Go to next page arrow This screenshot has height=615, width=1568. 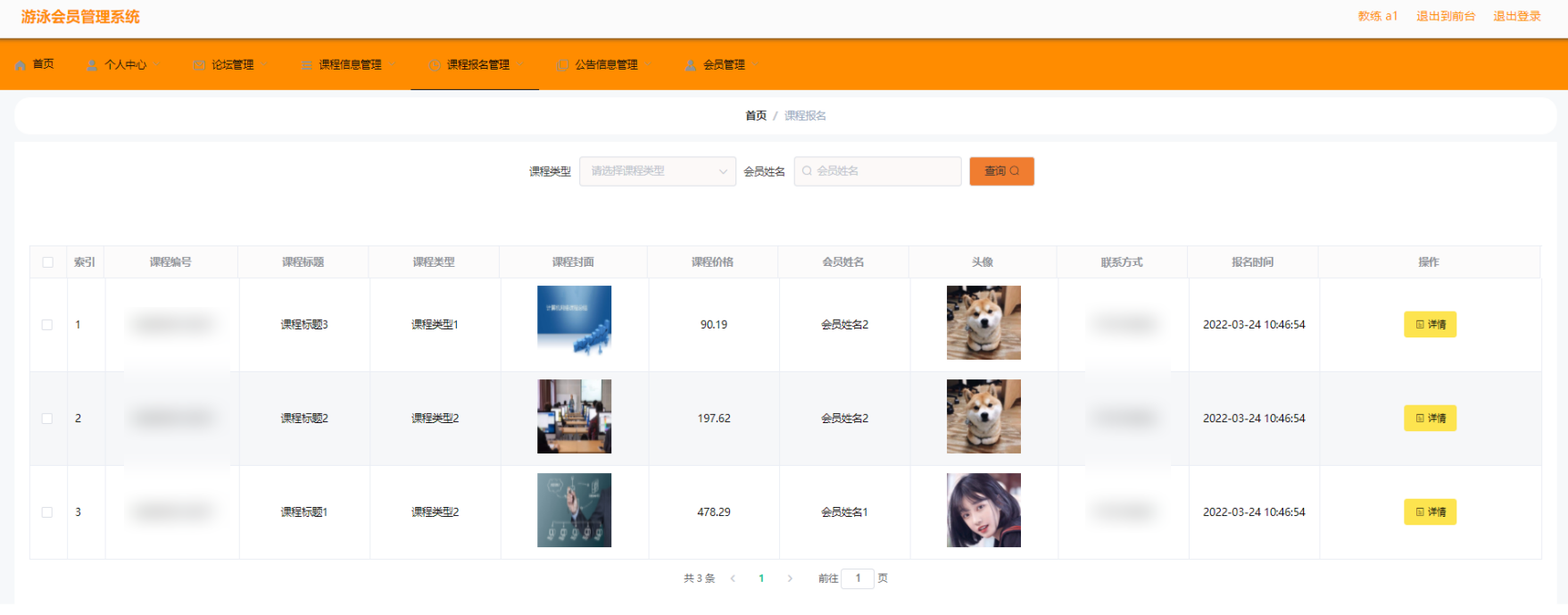(x=790, y=578)
